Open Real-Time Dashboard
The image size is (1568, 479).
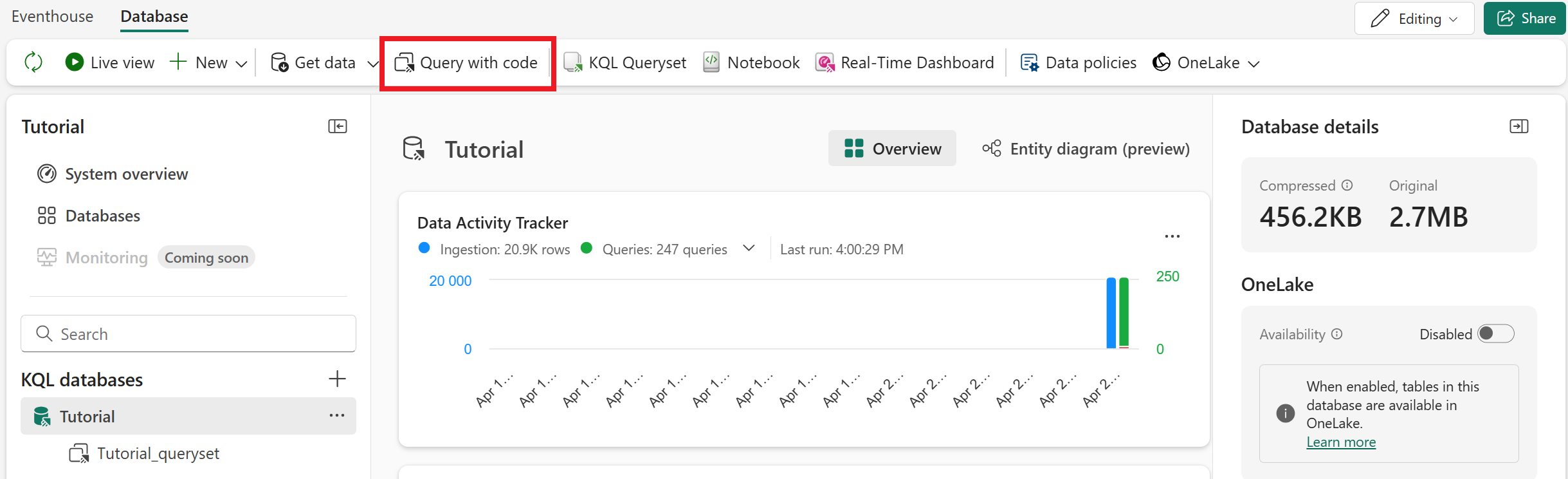(x=904, y=62)
